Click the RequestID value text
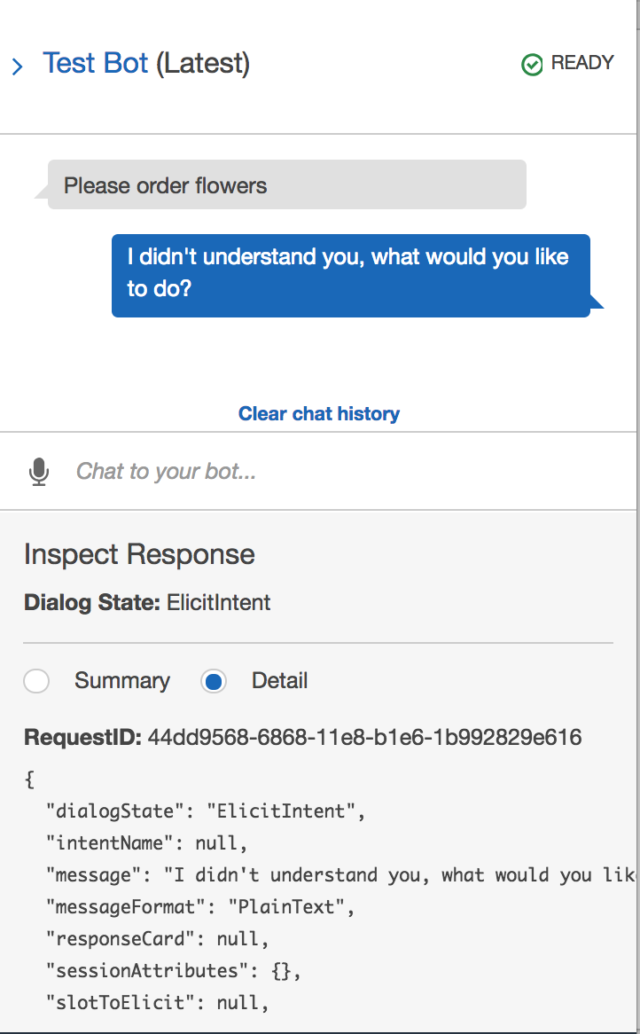This screenshot has height=1034, width=640. 364,739
